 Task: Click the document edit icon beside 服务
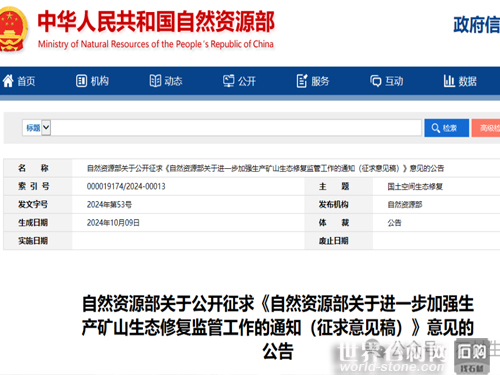click(302, 81)
